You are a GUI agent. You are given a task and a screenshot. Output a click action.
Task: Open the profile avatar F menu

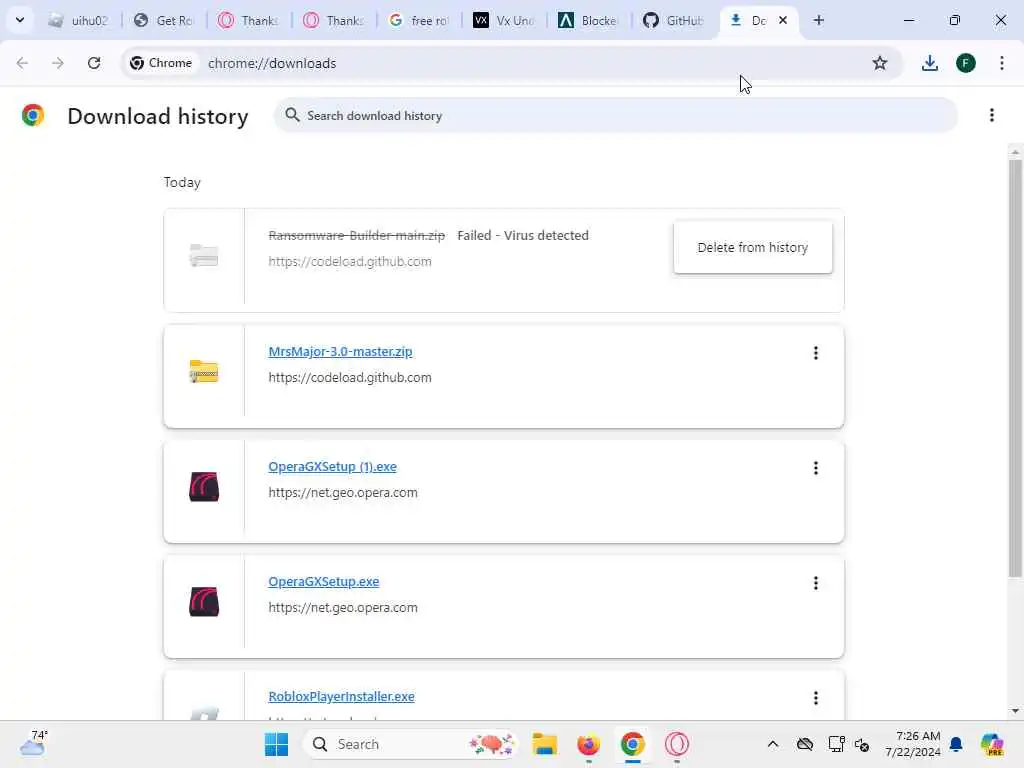(x=966, y=63)
